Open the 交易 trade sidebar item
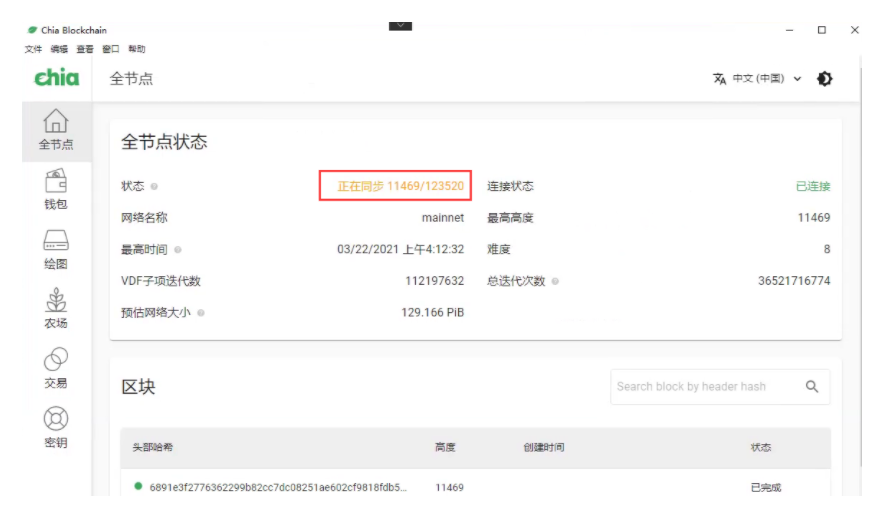 coord(56,369)
